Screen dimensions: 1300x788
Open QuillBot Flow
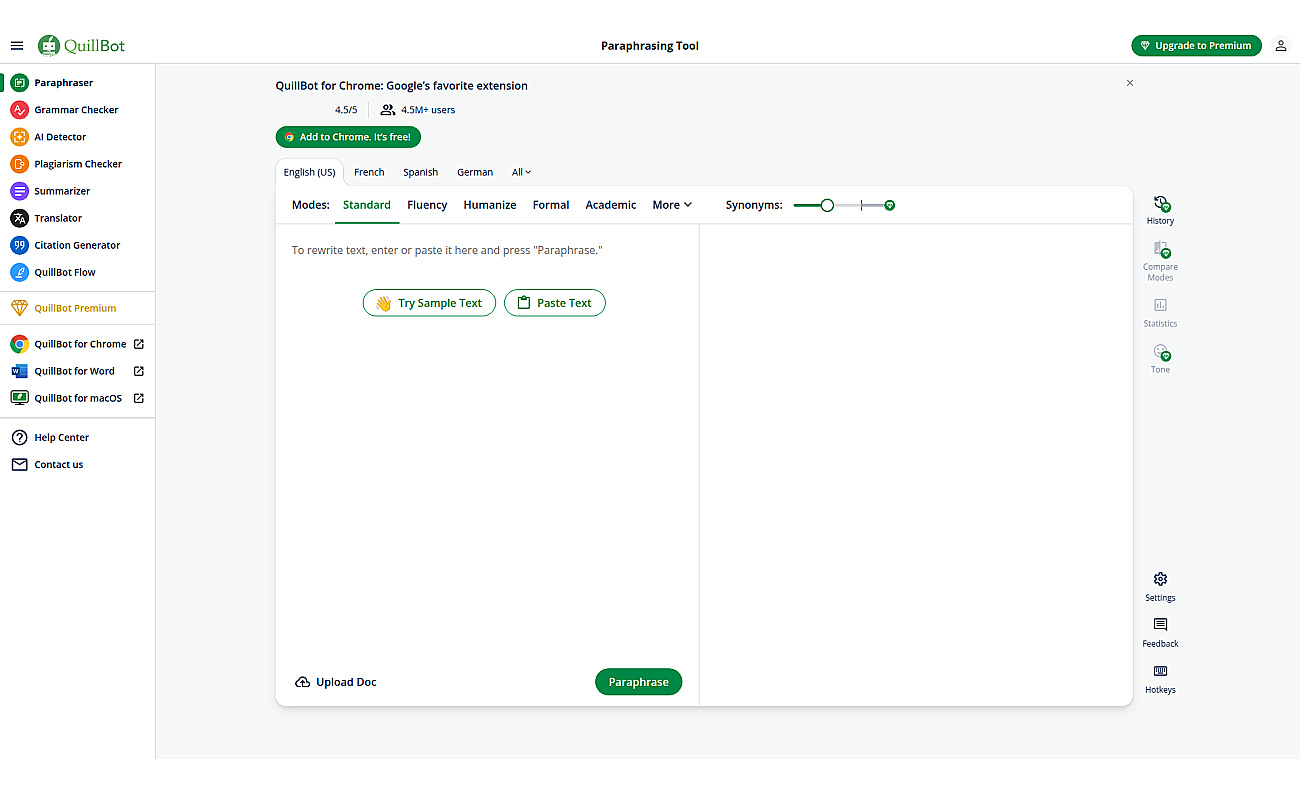pos(77,272)
